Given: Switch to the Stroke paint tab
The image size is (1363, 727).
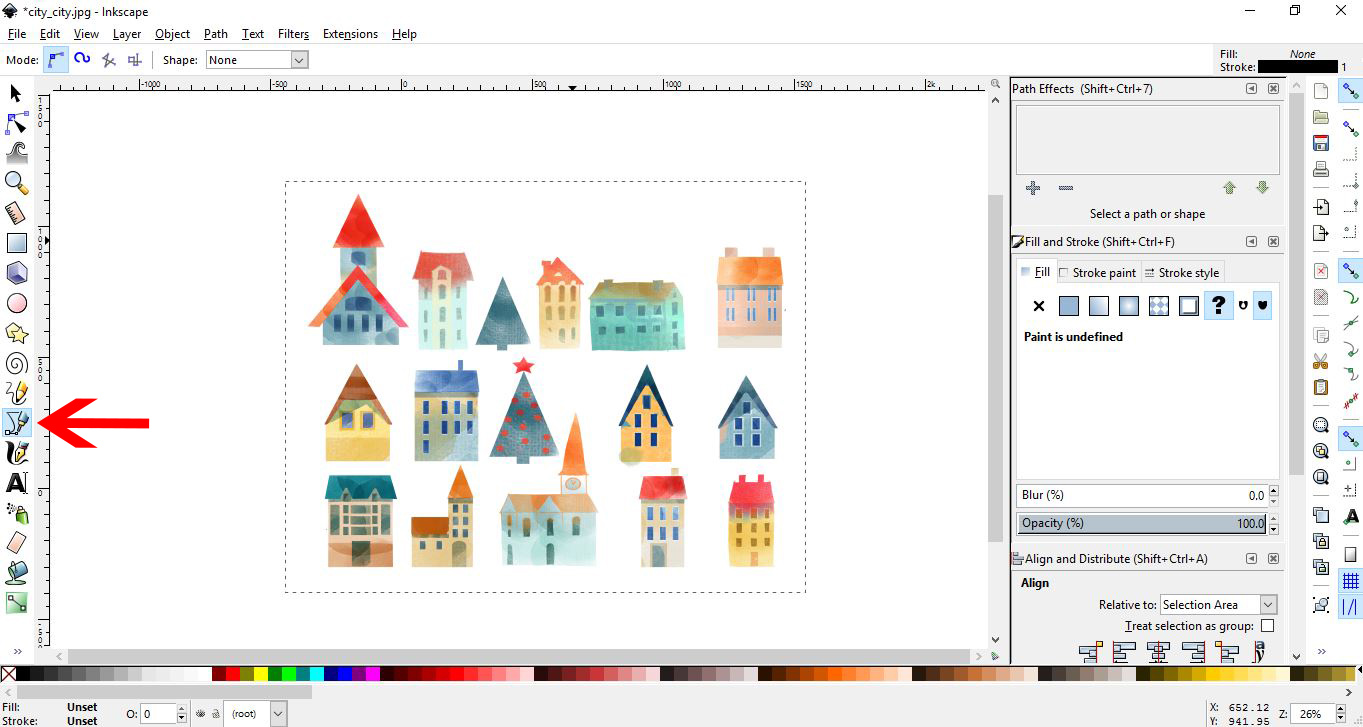Looking at the screenshot, I should click(1098, 272).
